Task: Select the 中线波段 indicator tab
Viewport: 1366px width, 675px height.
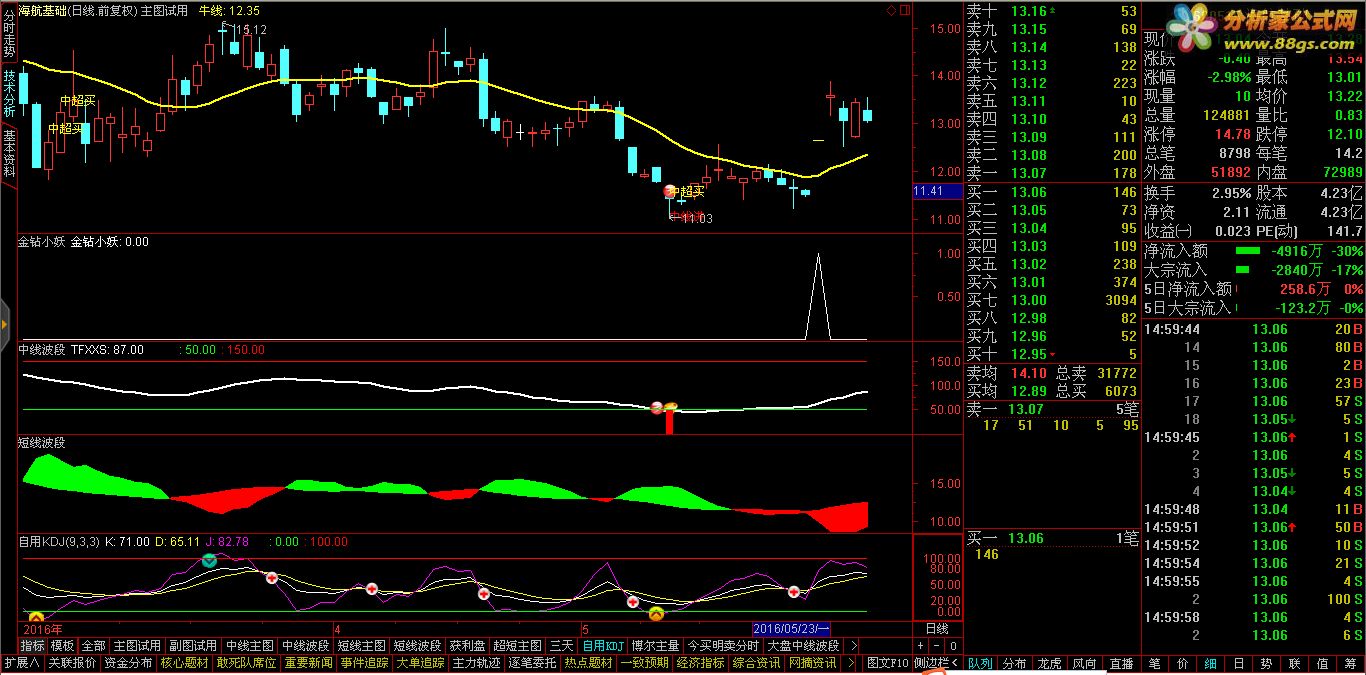Action: coord(305,646)
